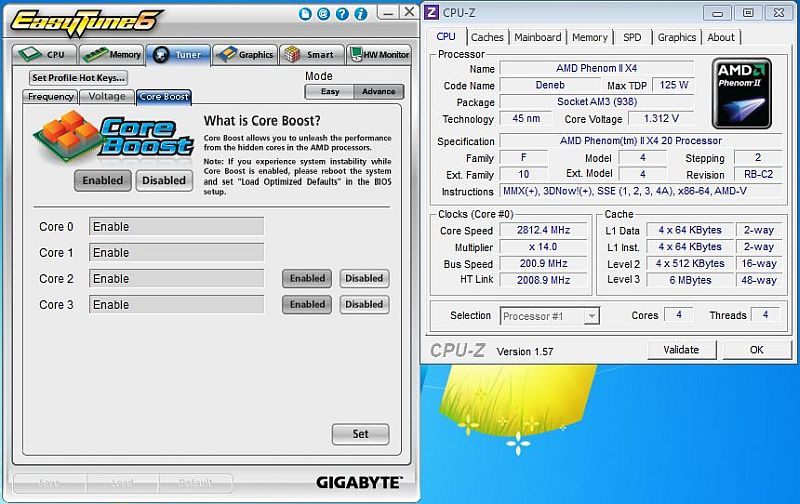The image size is (800, 504).
Task: Click the '2812.4 MHz' core speed value
Action: point(543,230)
